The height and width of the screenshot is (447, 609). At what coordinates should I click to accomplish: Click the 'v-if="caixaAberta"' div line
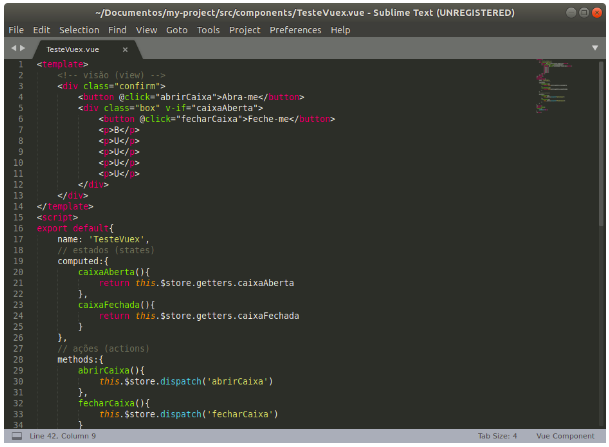click(x=171, y=108)
